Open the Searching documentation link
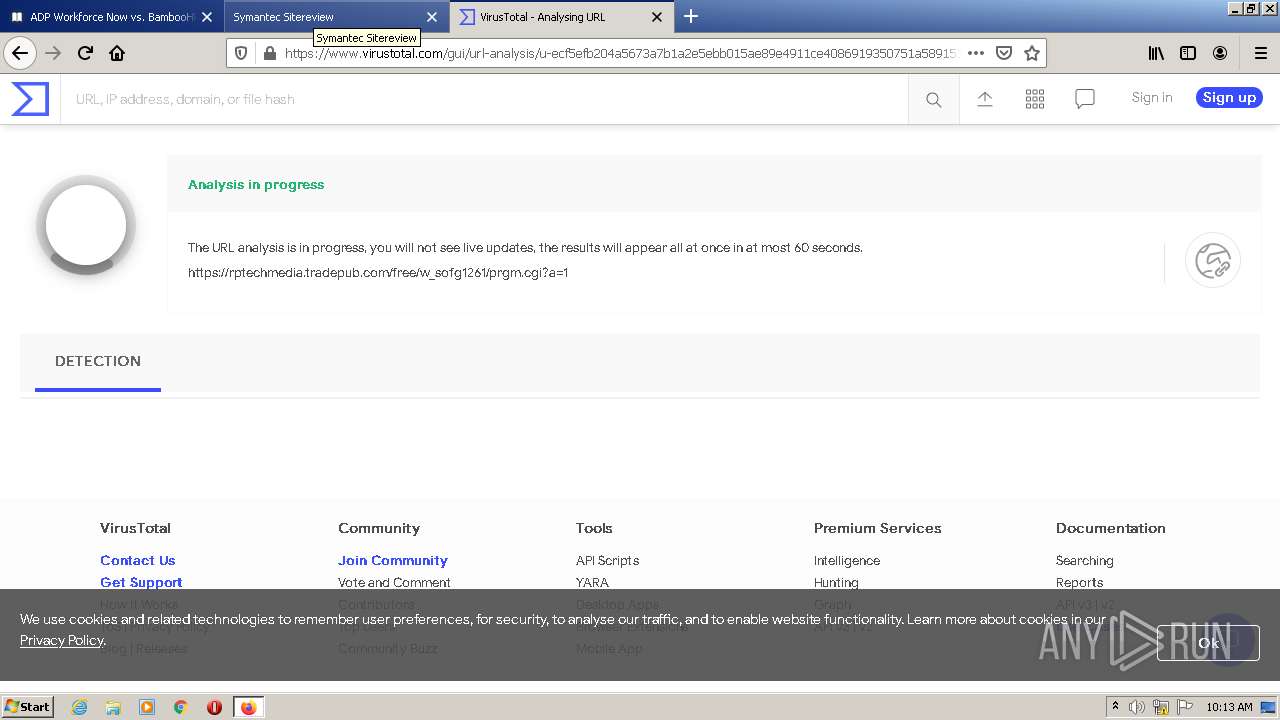 (x=1084, y=560)
